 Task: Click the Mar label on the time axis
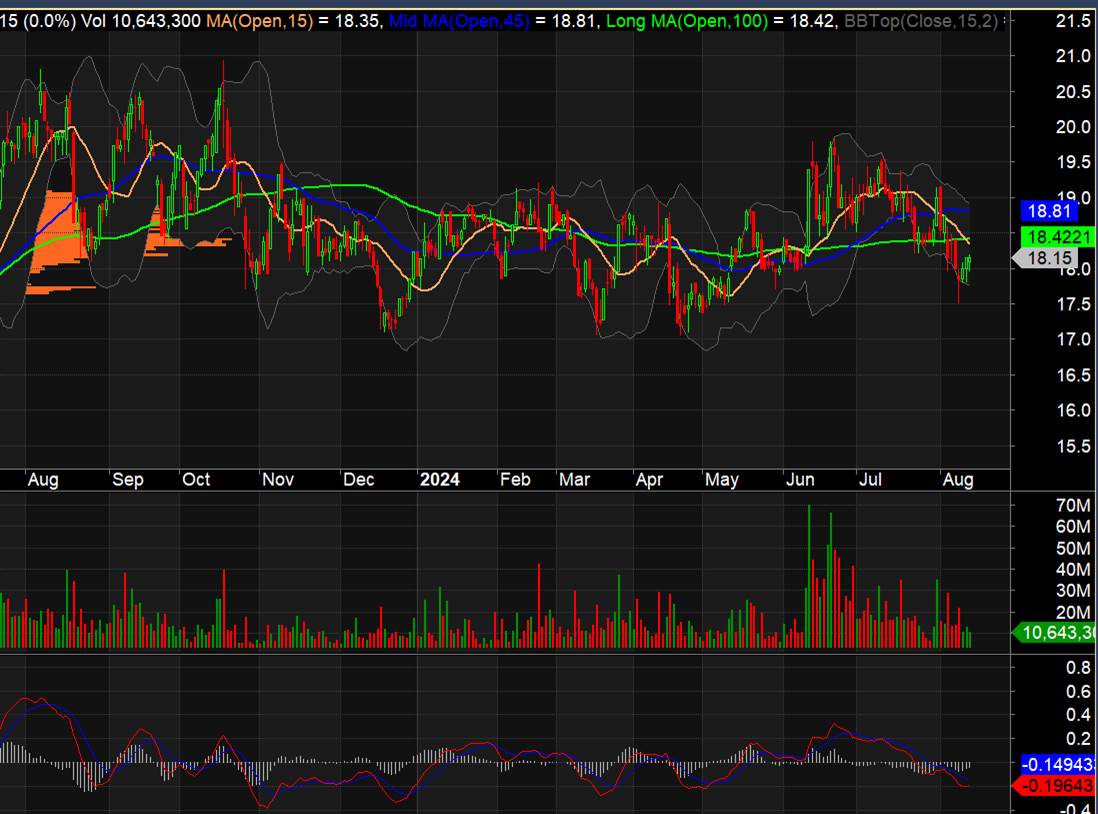(574, 480)
